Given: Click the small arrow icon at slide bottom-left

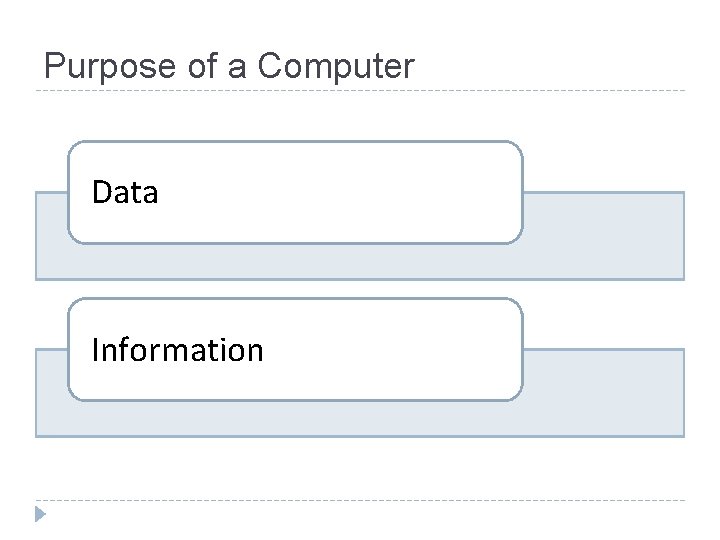Looking at the screenshot, I should click(39, 515).
